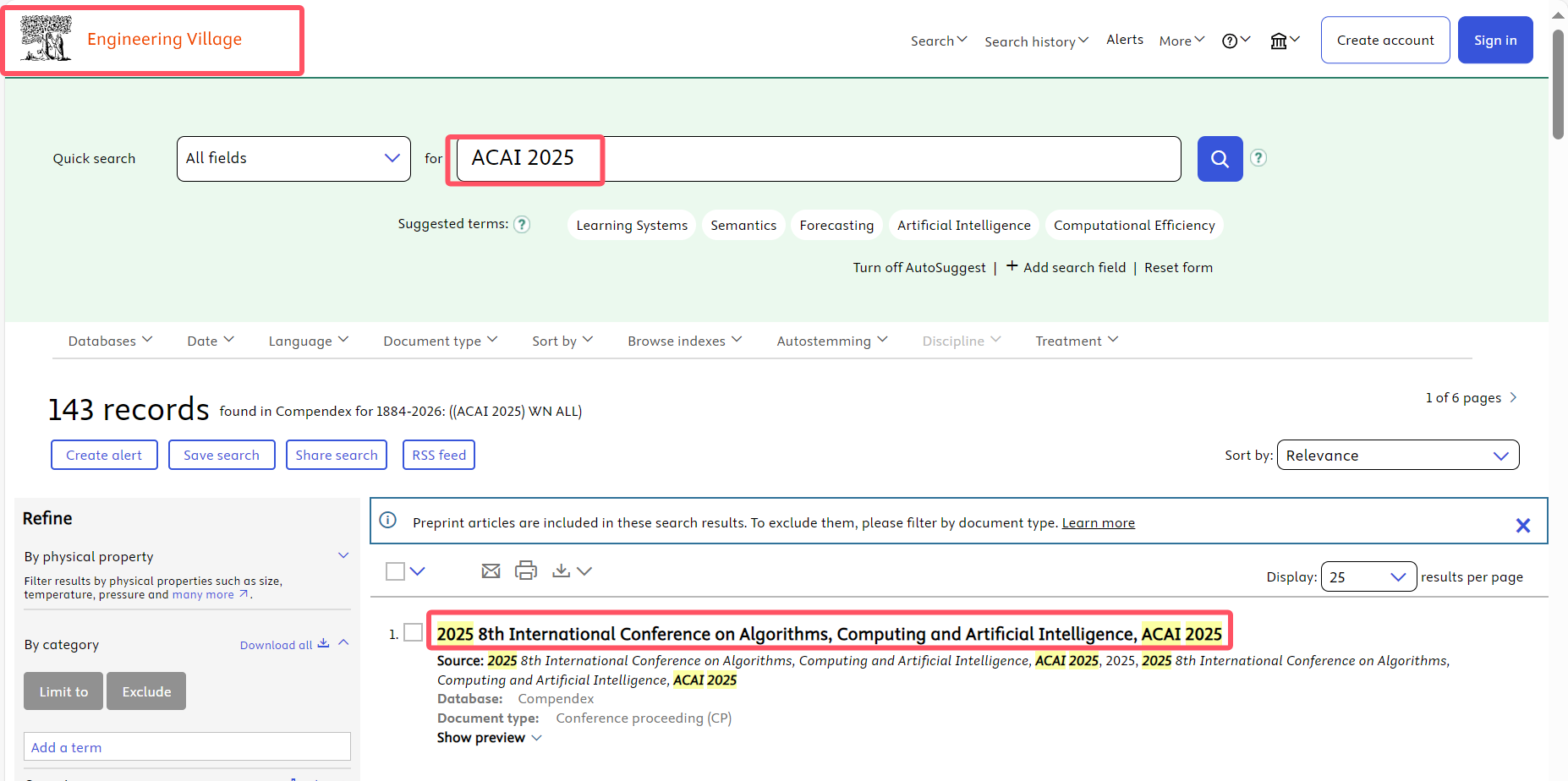The image size is (1568, 781).
Task: Open the Document type filter dropdown
Action: (441, 341)
